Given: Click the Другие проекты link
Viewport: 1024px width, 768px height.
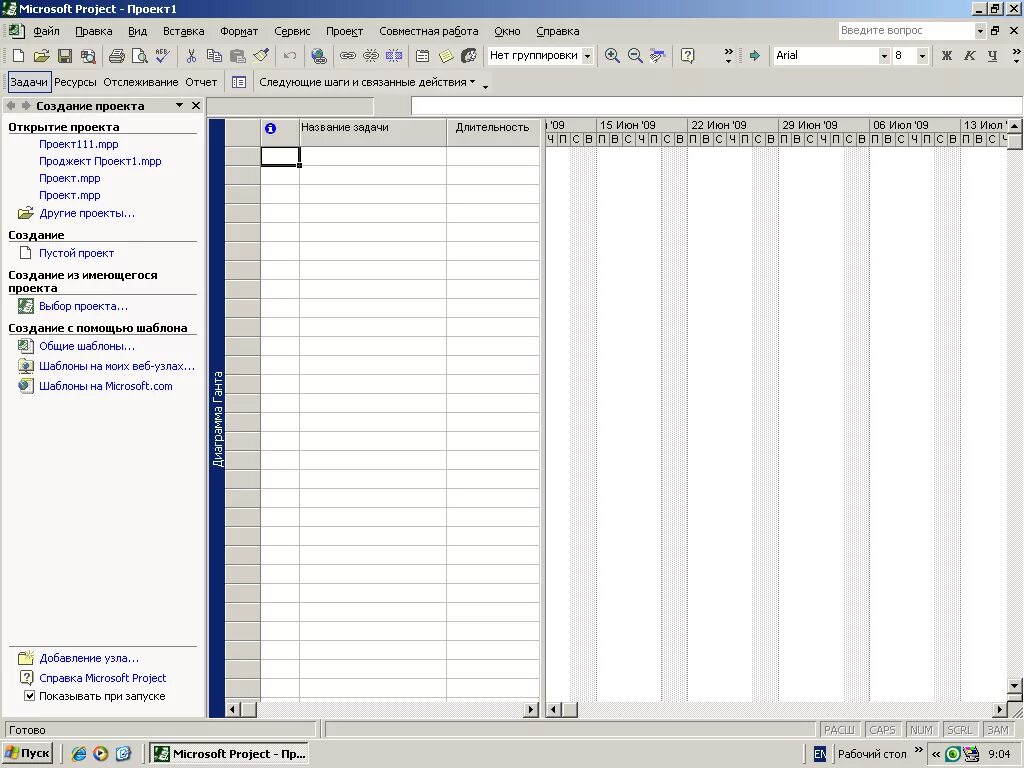Looking at the screenshot, I should [87, 214].
